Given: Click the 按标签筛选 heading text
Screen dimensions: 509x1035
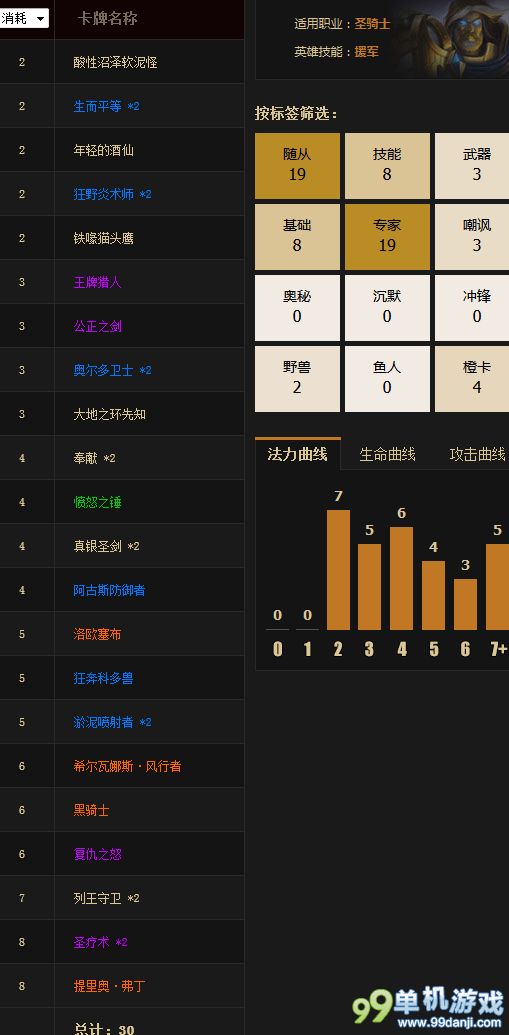Looking at the screenshot, I should (x=296, y=114).
